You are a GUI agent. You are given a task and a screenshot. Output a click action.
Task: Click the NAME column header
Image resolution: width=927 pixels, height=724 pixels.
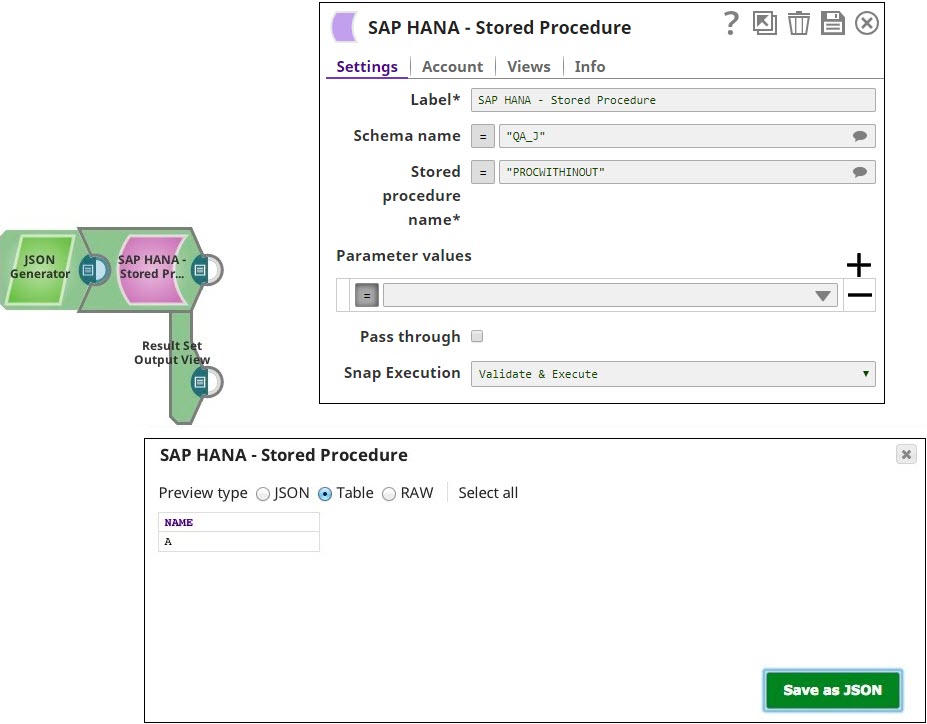click(239, 522)
